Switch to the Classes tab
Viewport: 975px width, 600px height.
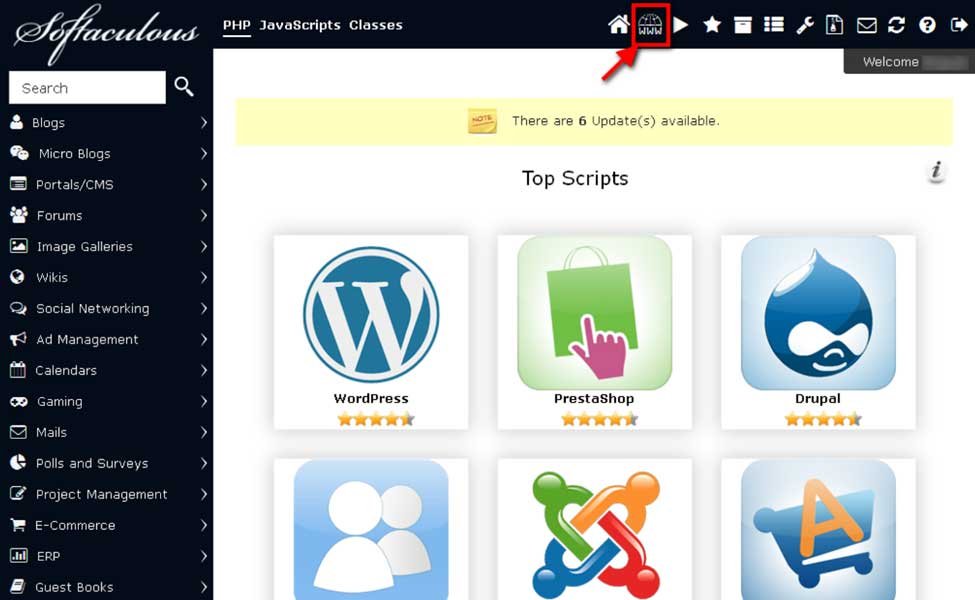(376, 25)
